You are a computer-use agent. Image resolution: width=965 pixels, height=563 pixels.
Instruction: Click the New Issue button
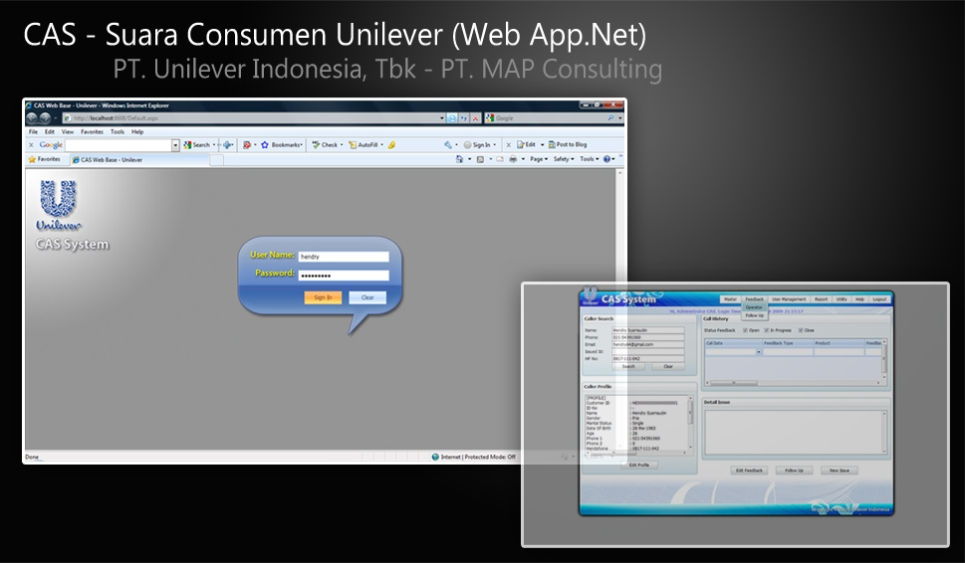click(839, 470)
